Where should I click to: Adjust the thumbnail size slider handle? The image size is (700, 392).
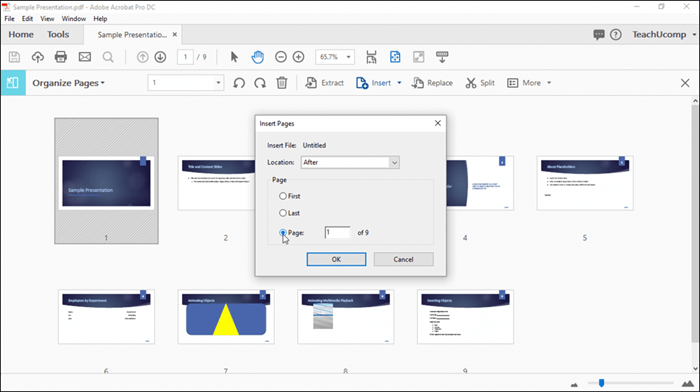[601, 383]
